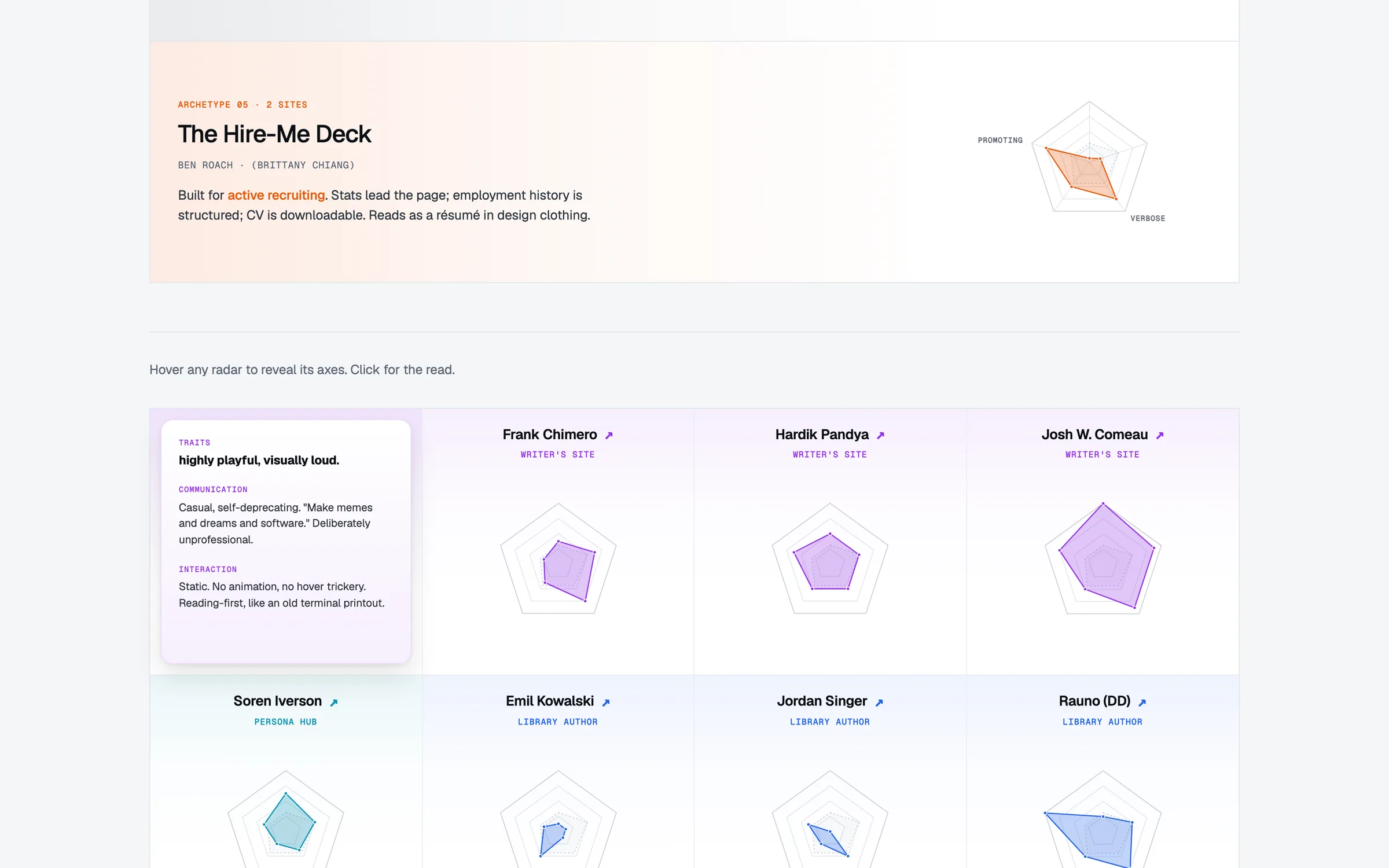Click the Jordan Singer name link
Image resolution: width=1389 pixels, height=868 pixels.
point(822,701)
